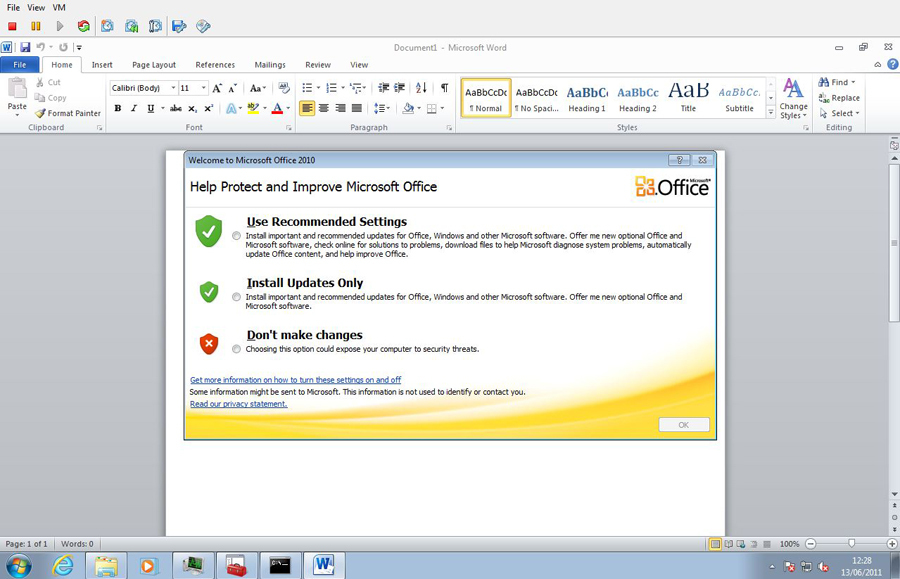Click the Align Text Right icon
900x579 pixels.
coord(340,108)
